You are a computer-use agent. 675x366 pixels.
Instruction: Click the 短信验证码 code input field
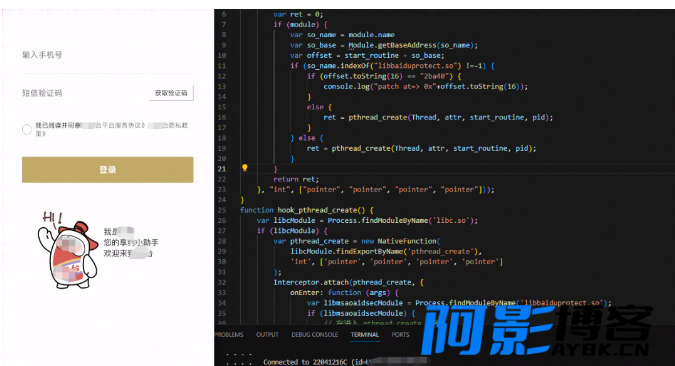(x=84, y=93)
